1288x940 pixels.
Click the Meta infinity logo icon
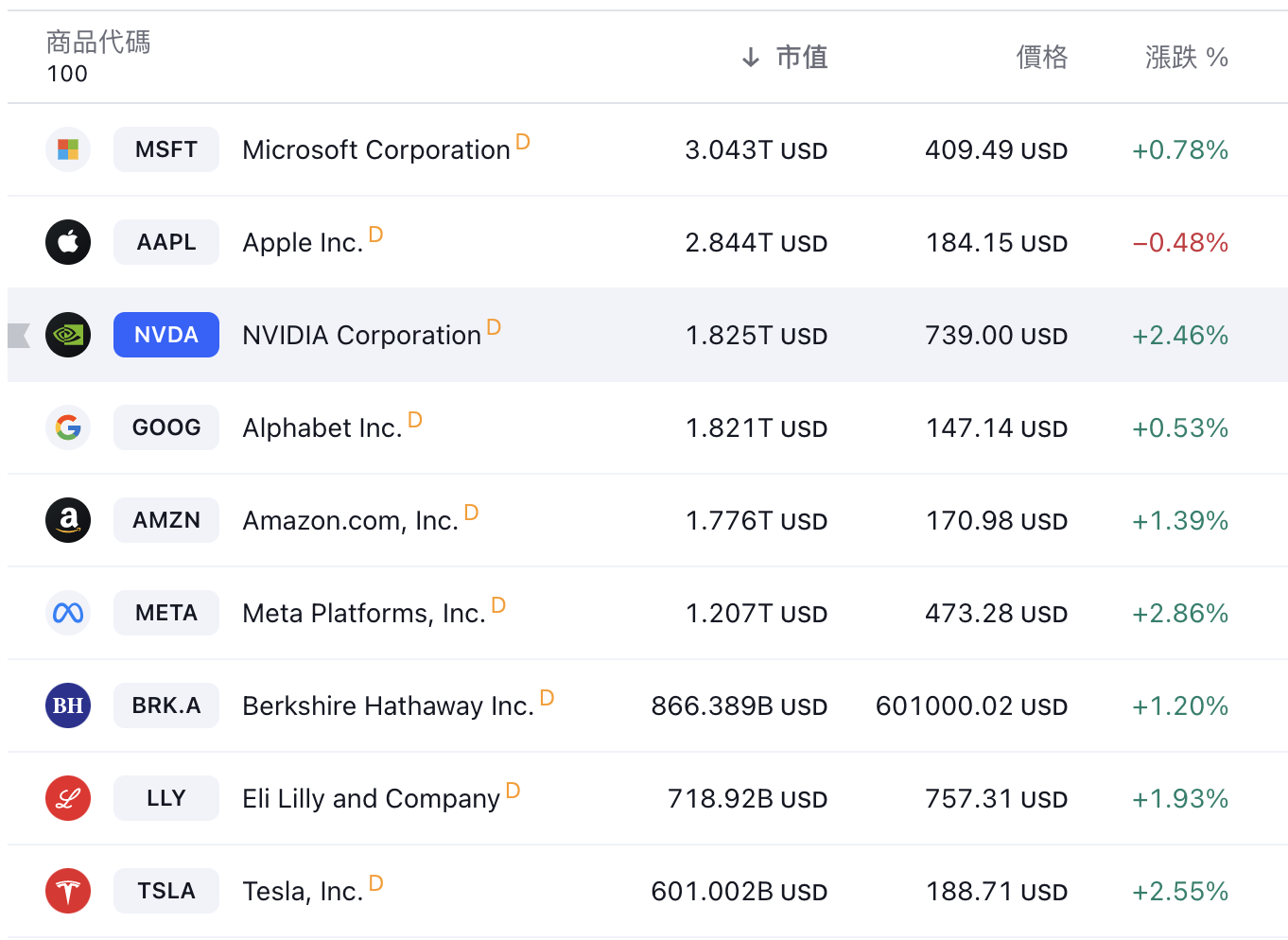coord(68,613)
